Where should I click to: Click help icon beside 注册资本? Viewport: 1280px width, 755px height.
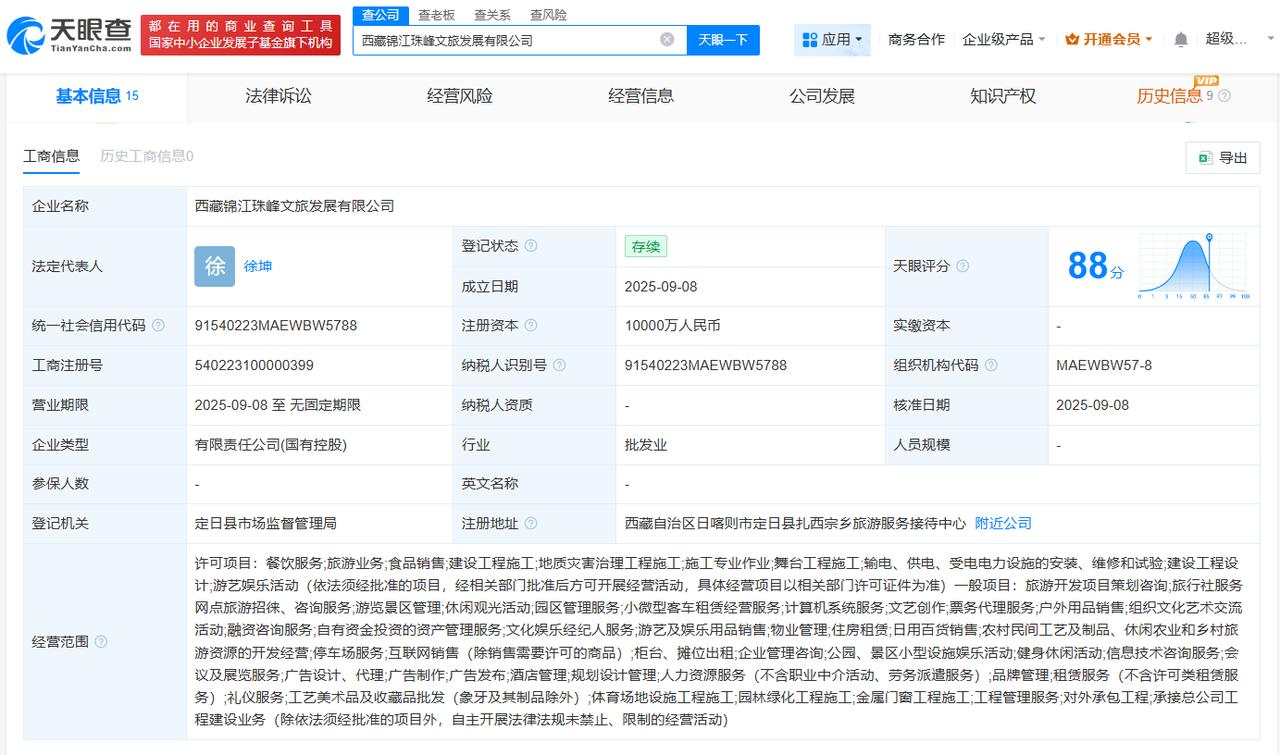(x=531, y=326)
